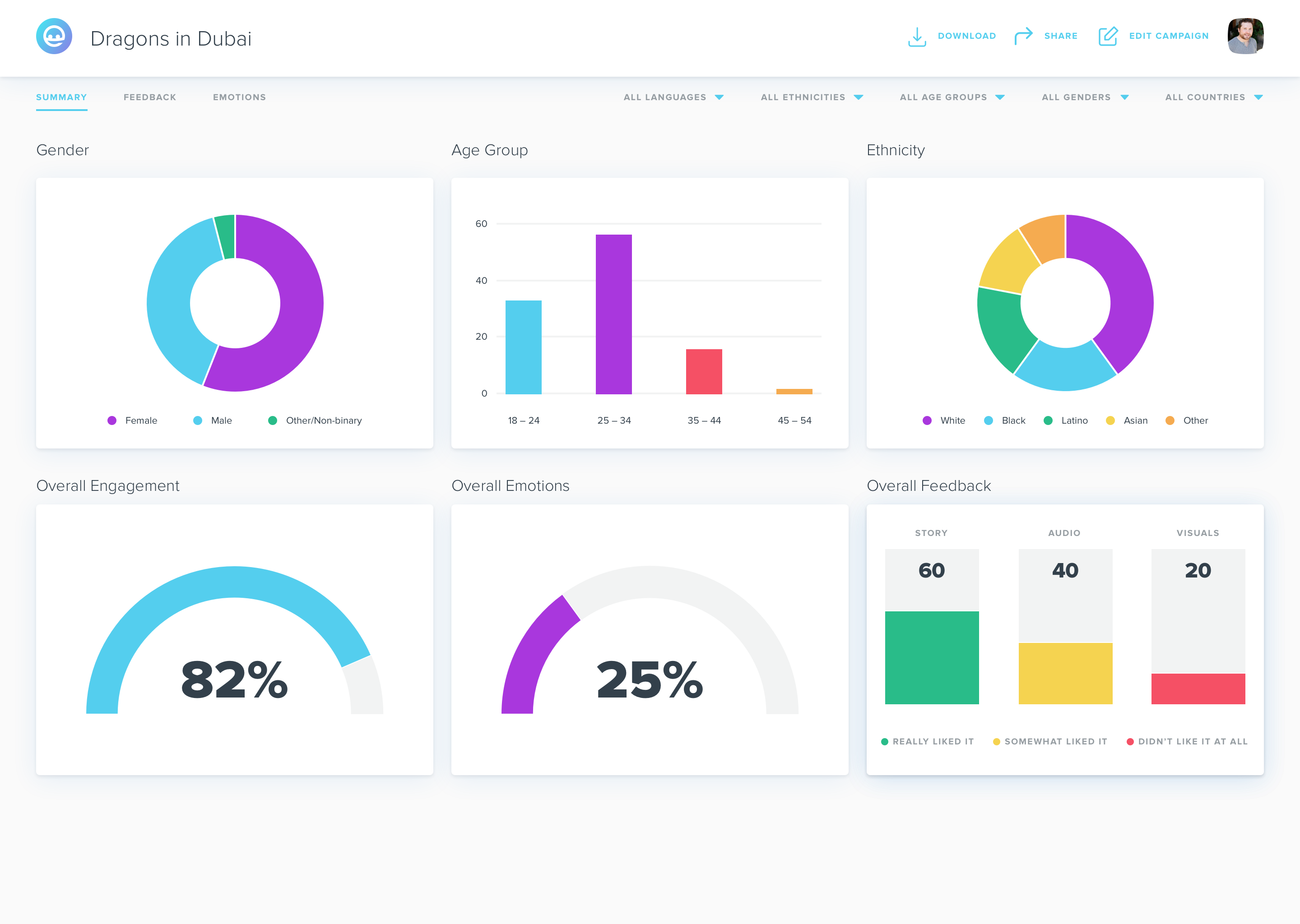The width and height of the screenshot is (1300, 924).
Task: Click the download arrow icon
Action: point(917,37)
